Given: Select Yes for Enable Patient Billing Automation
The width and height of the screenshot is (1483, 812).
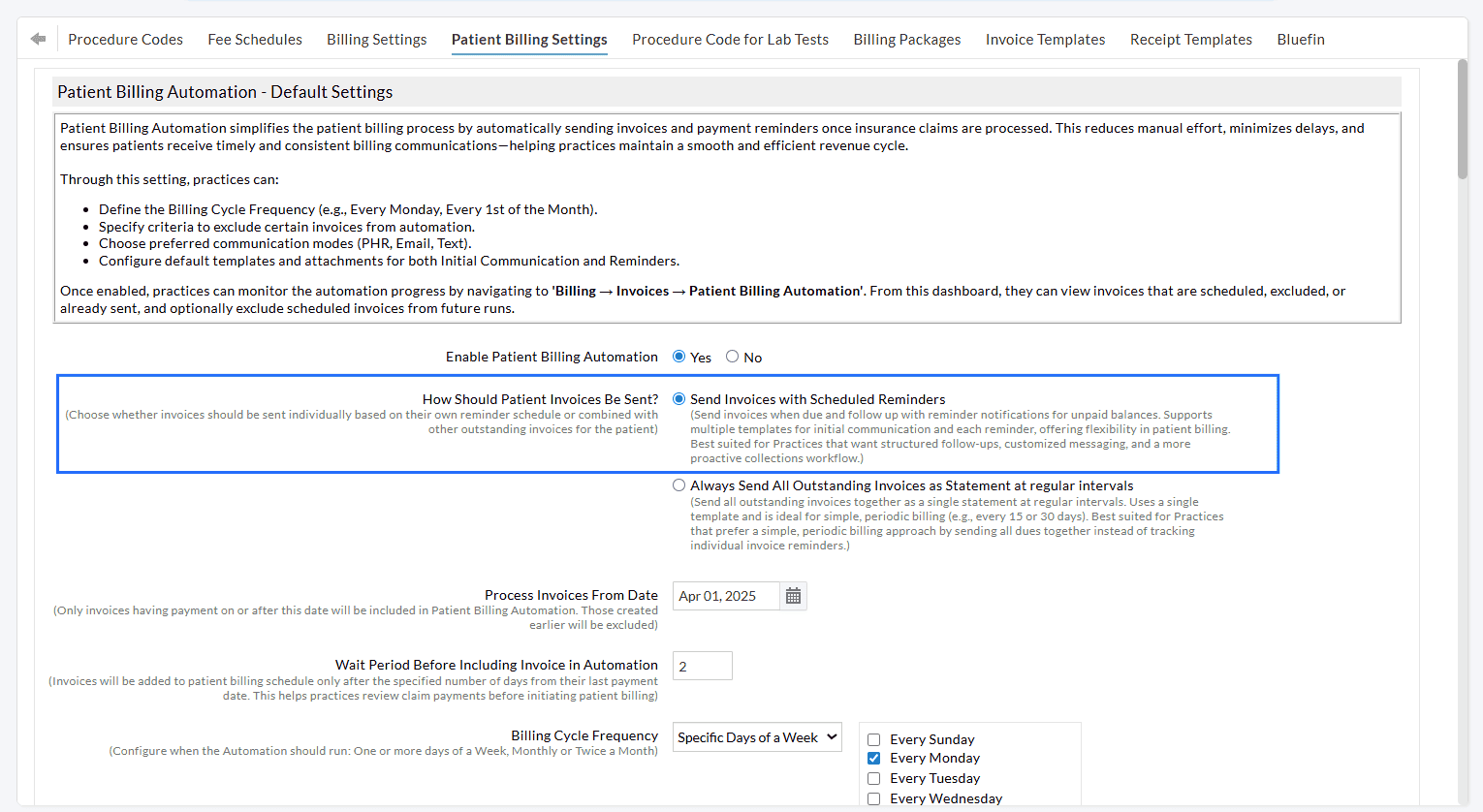Looking at the screenshot, I should click(678, 357).
